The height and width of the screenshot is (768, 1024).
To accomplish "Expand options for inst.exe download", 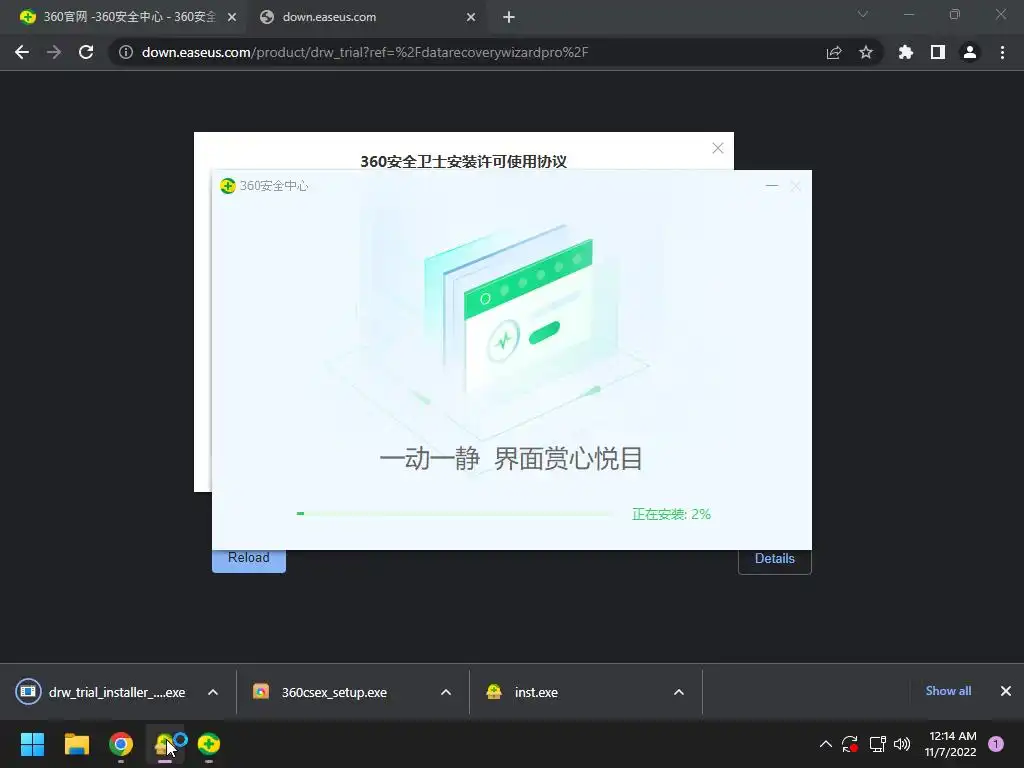I will pos(679,692).
